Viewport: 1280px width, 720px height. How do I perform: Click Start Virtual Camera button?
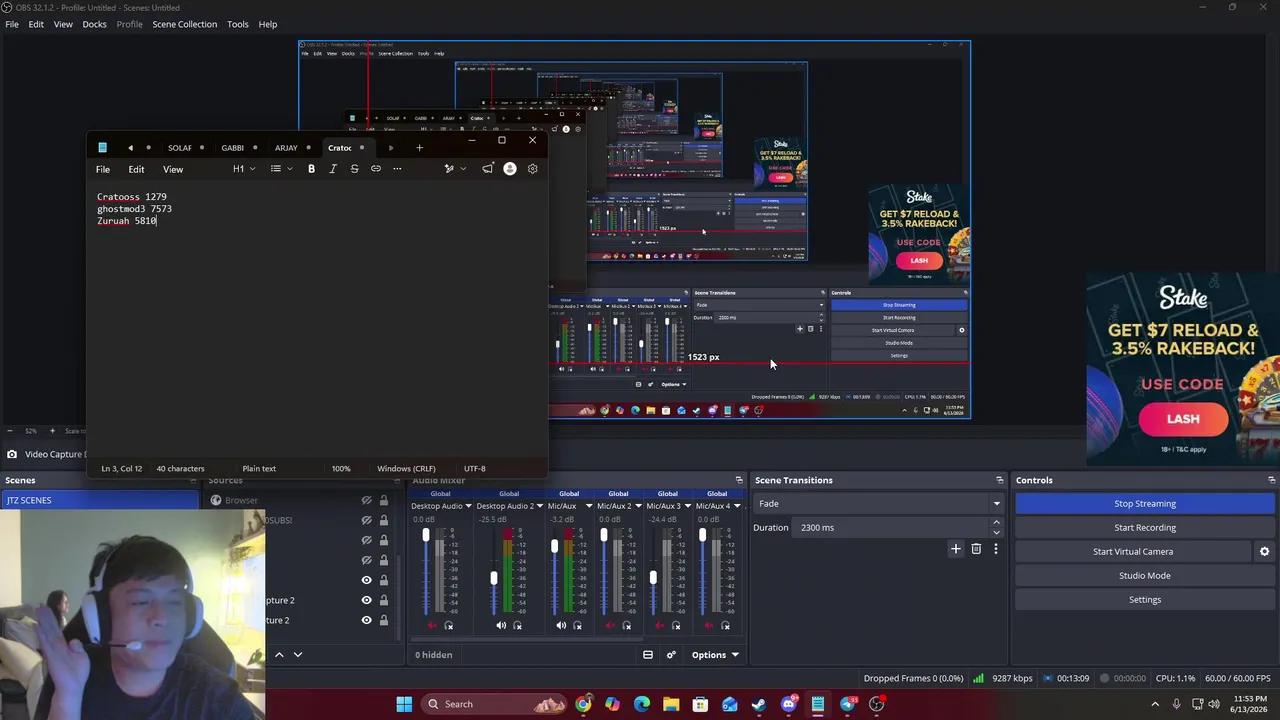pos(1133,551)
